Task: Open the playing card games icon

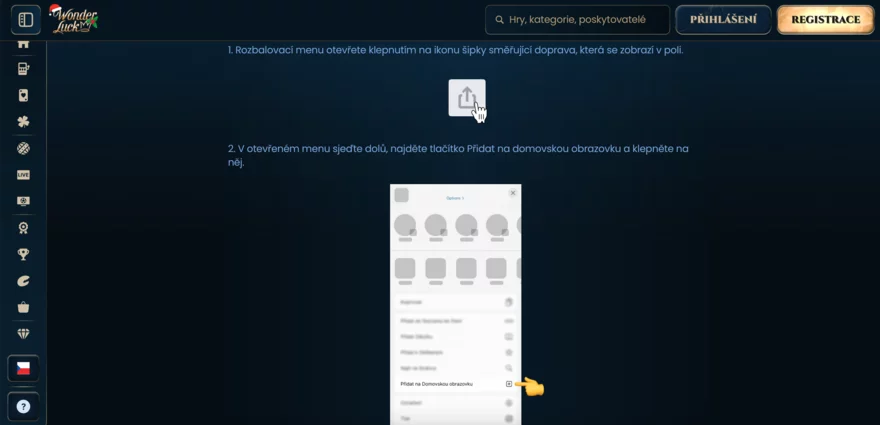Action: click(23, 96)
